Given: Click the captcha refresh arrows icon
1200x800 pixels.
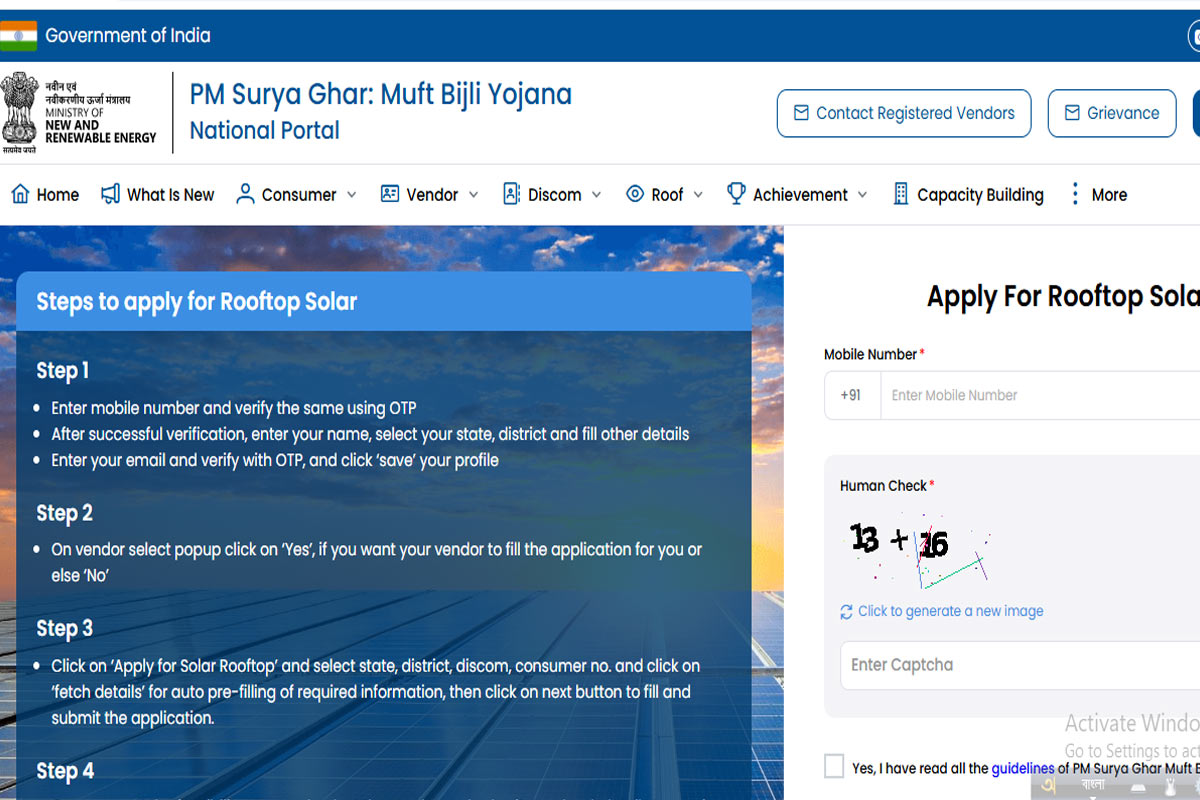Looking at the screenshot, I should coord(846,612).
